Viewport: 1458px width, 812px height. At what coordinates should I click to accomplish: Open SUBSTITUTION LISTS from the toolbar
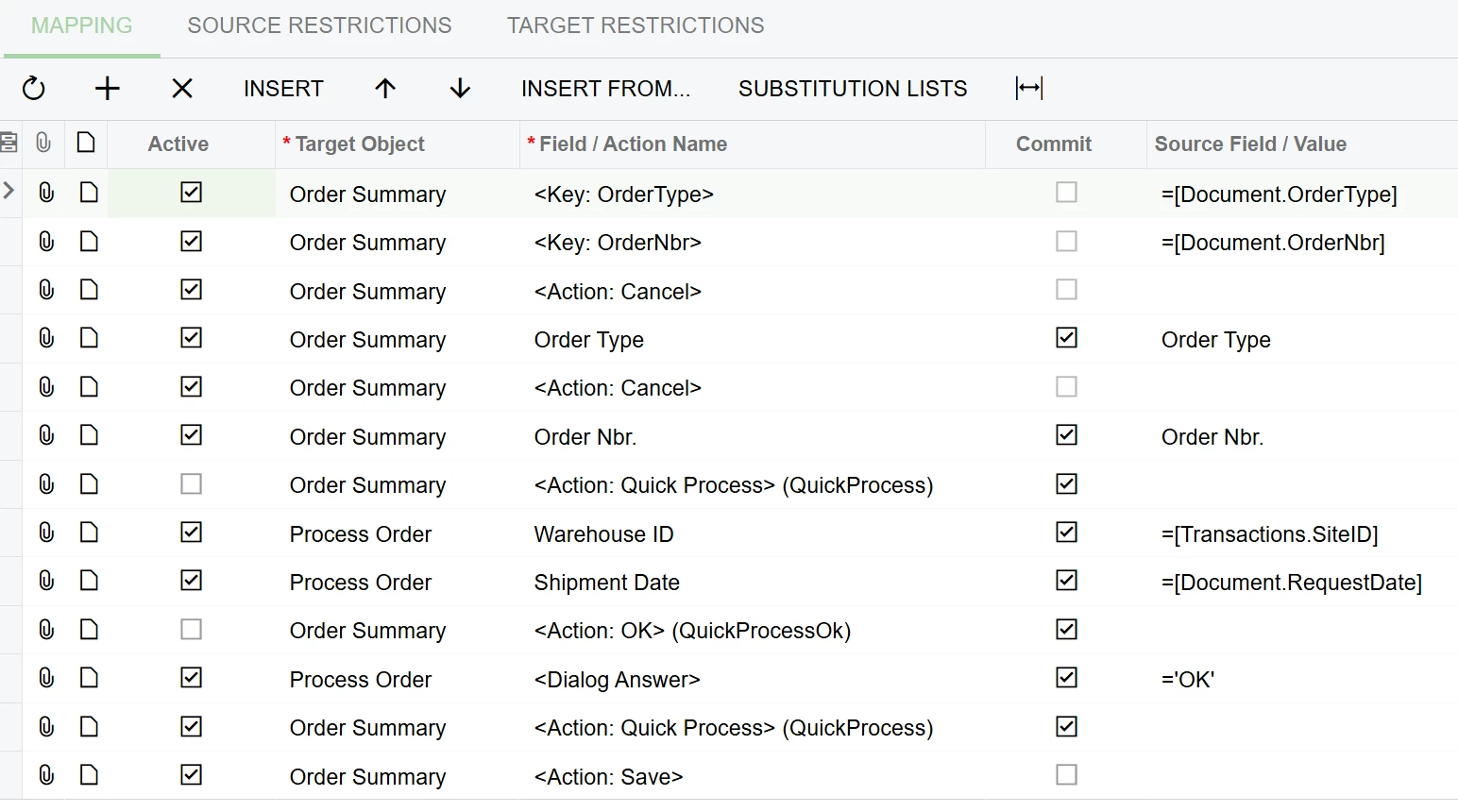coord(853,89)
